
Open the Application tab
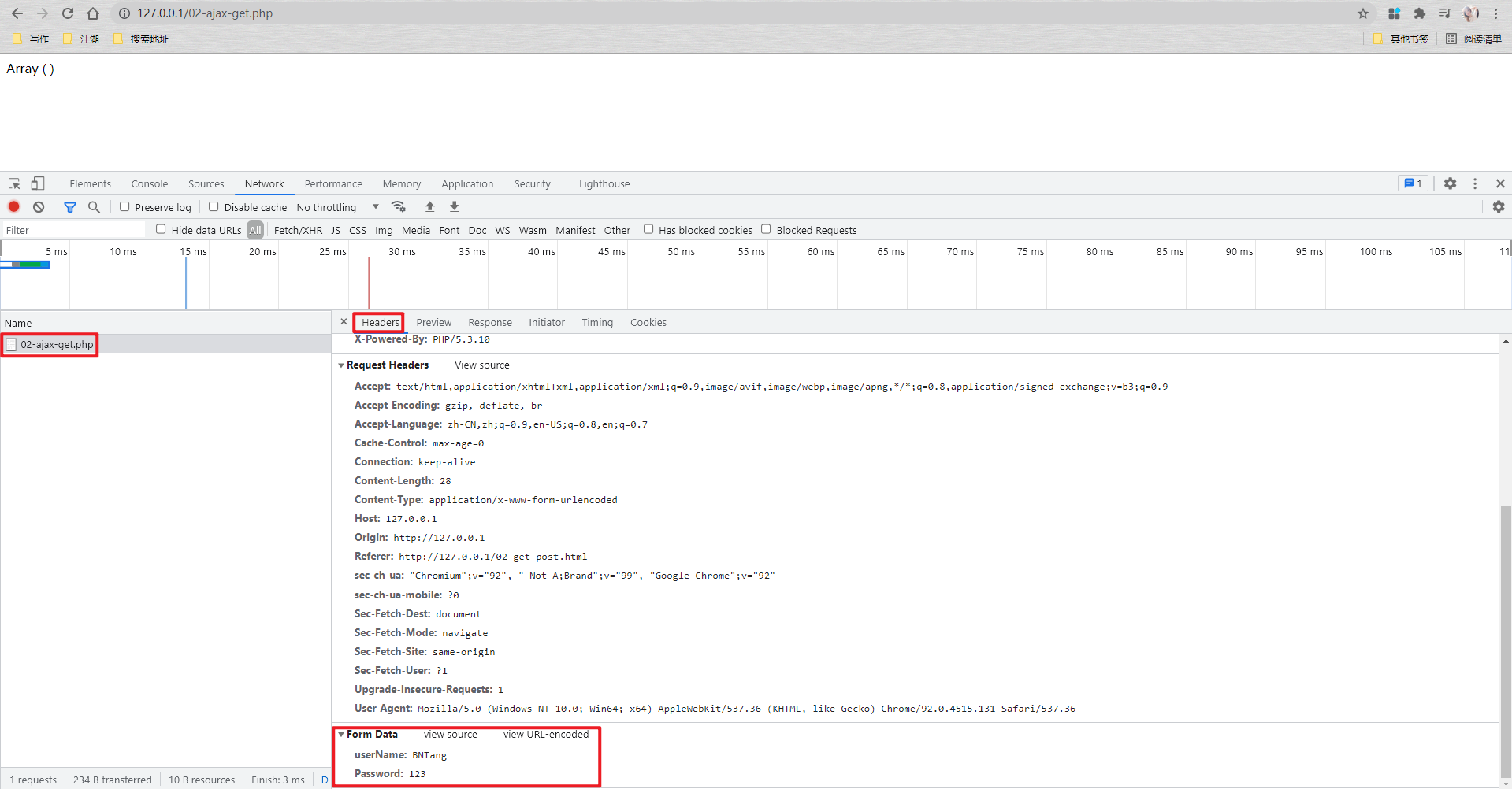coord(467,183)
